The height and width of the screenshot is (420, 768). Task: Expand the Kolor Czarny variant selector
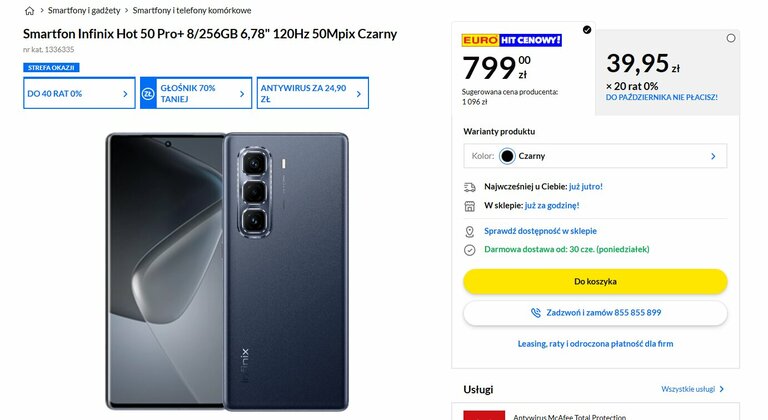[595, 156]
